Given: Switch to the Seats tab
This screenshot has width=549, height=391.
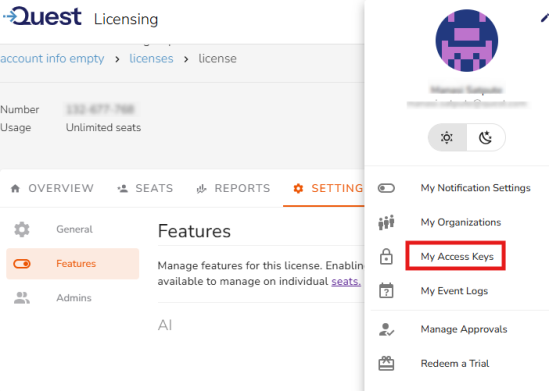Looking at the screenshot, I should tap(145, 188).
